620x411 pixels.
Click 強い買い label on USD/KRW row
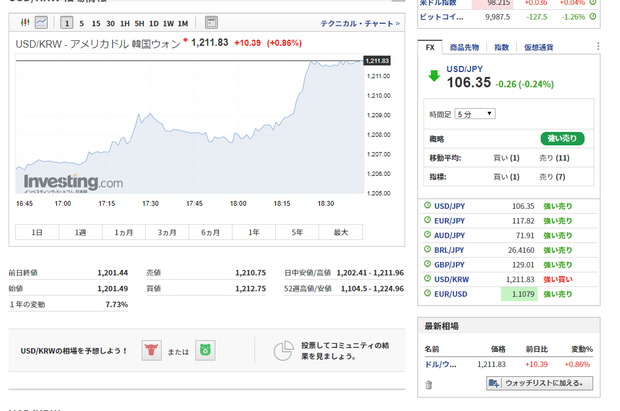point(558,279)
